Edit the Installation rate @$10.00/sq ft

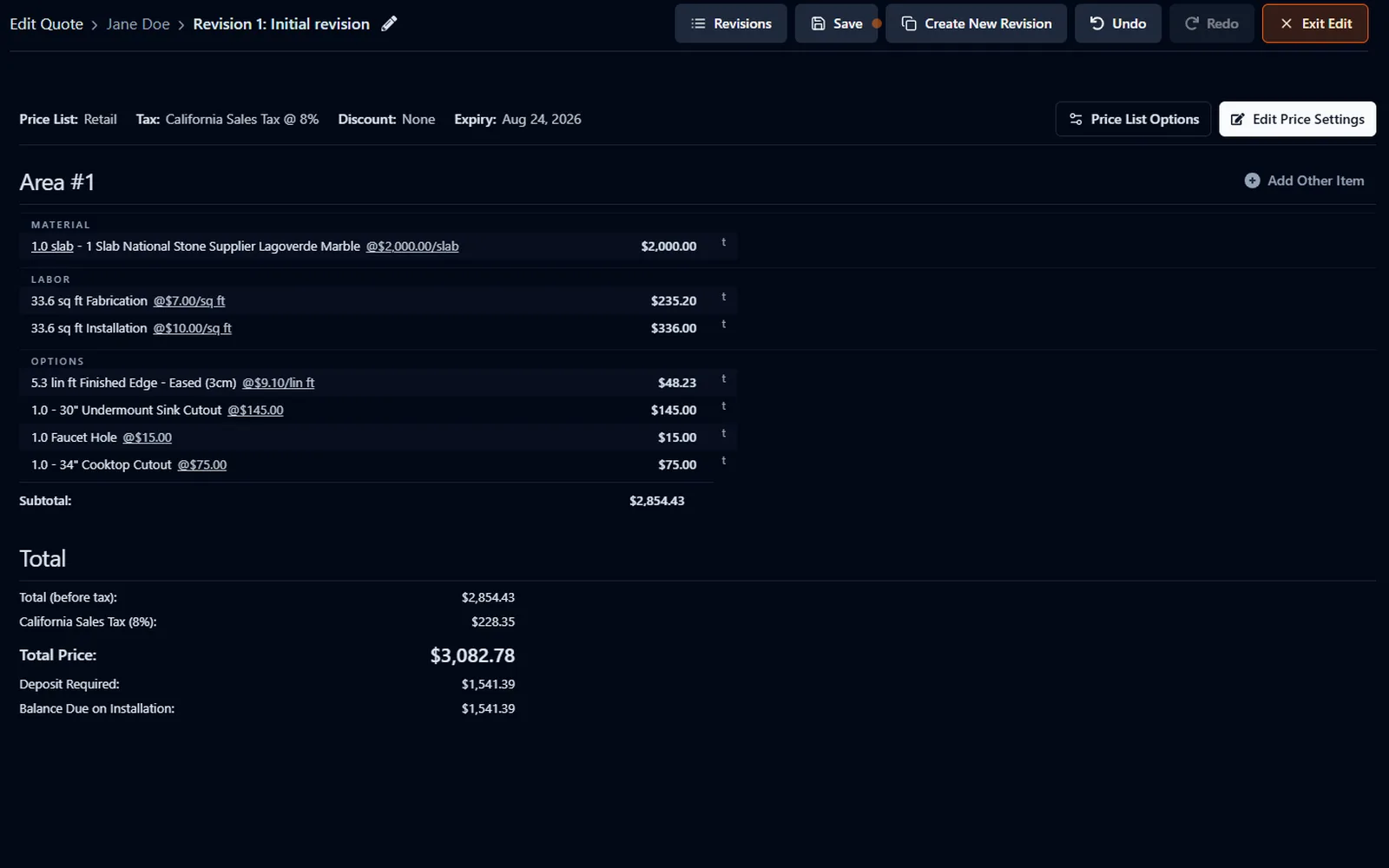click(193, 328)
